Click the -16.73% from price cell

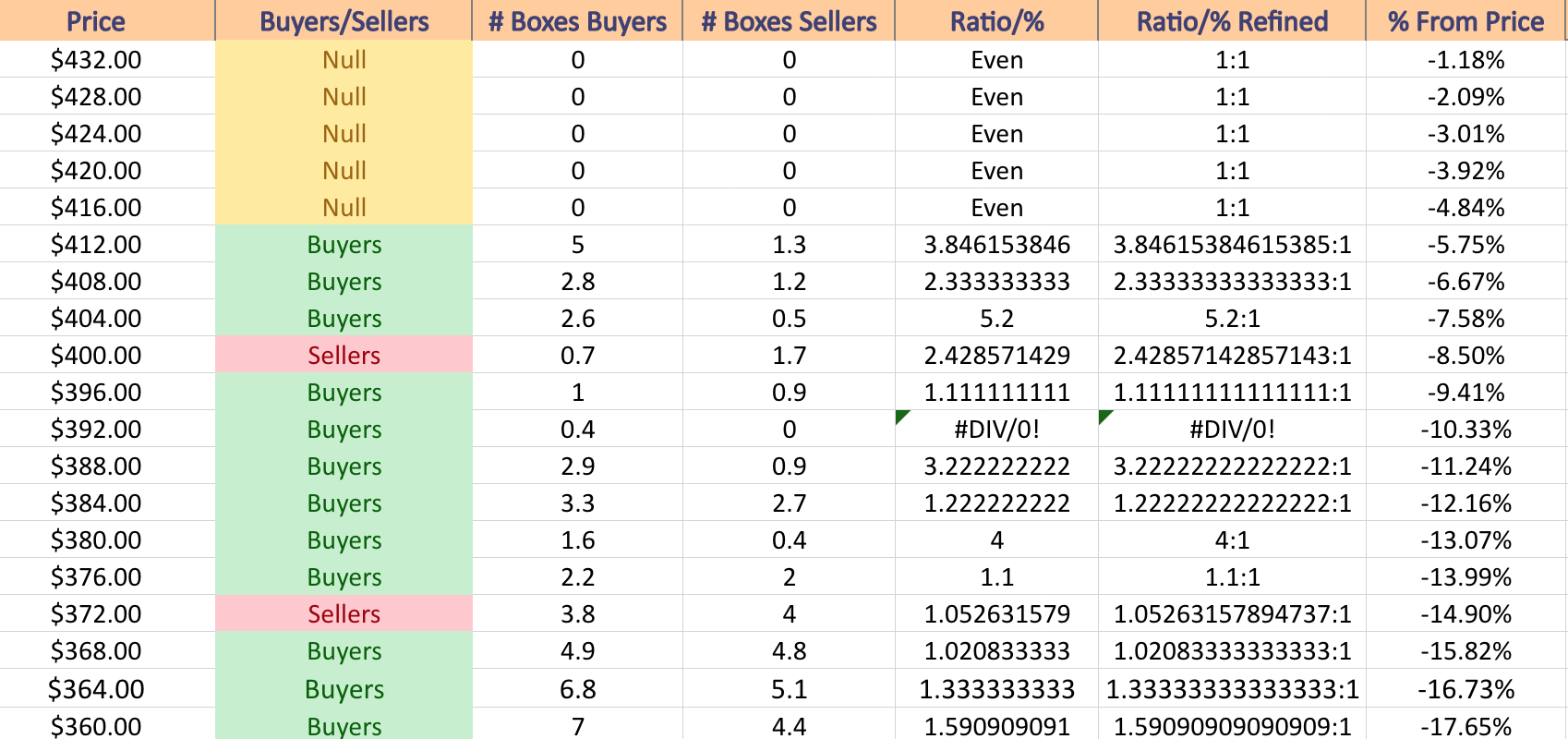(x=1465, y=689)
